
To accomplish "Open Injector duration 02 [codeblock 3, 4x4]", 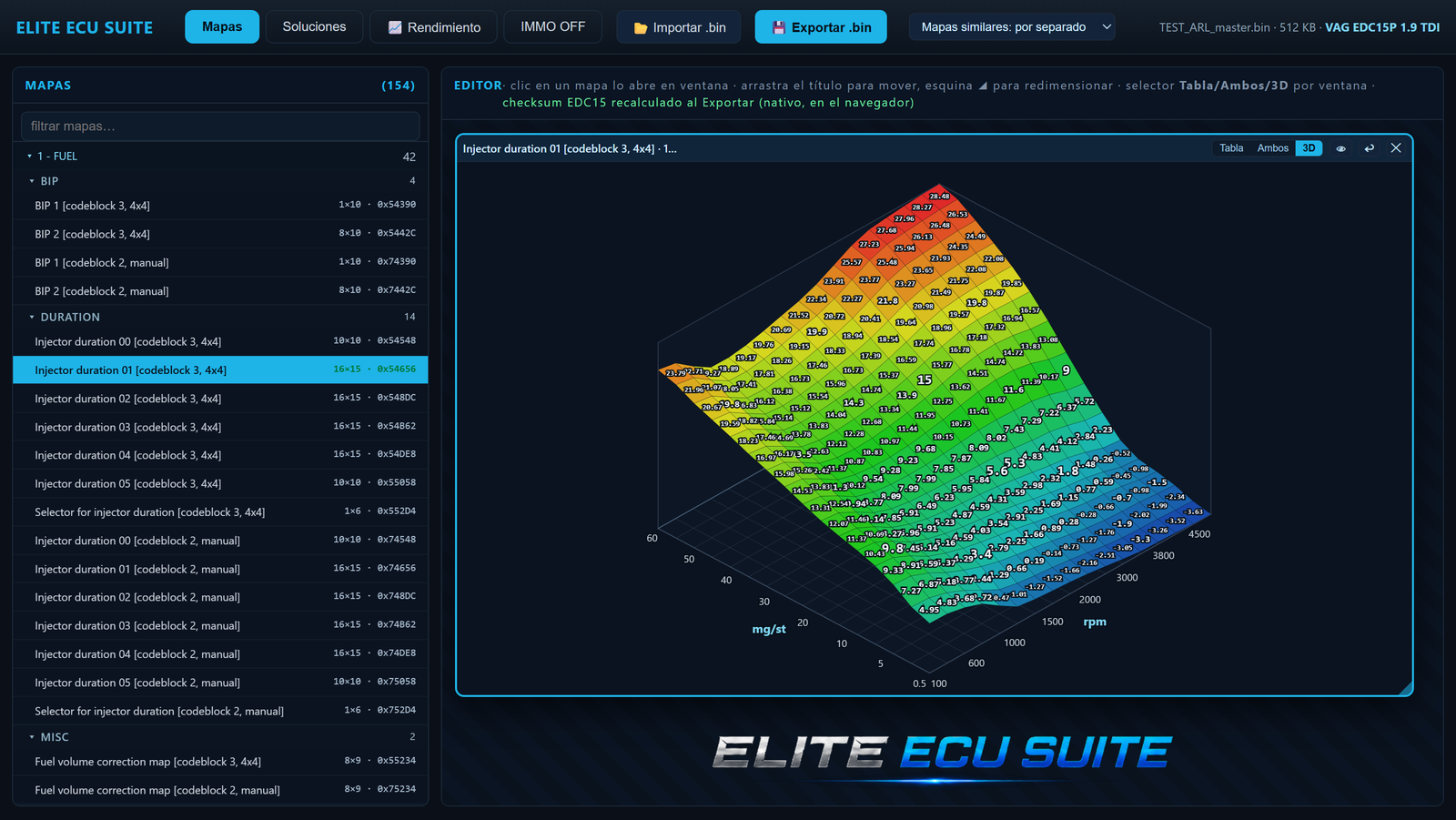I will point(220,399).
